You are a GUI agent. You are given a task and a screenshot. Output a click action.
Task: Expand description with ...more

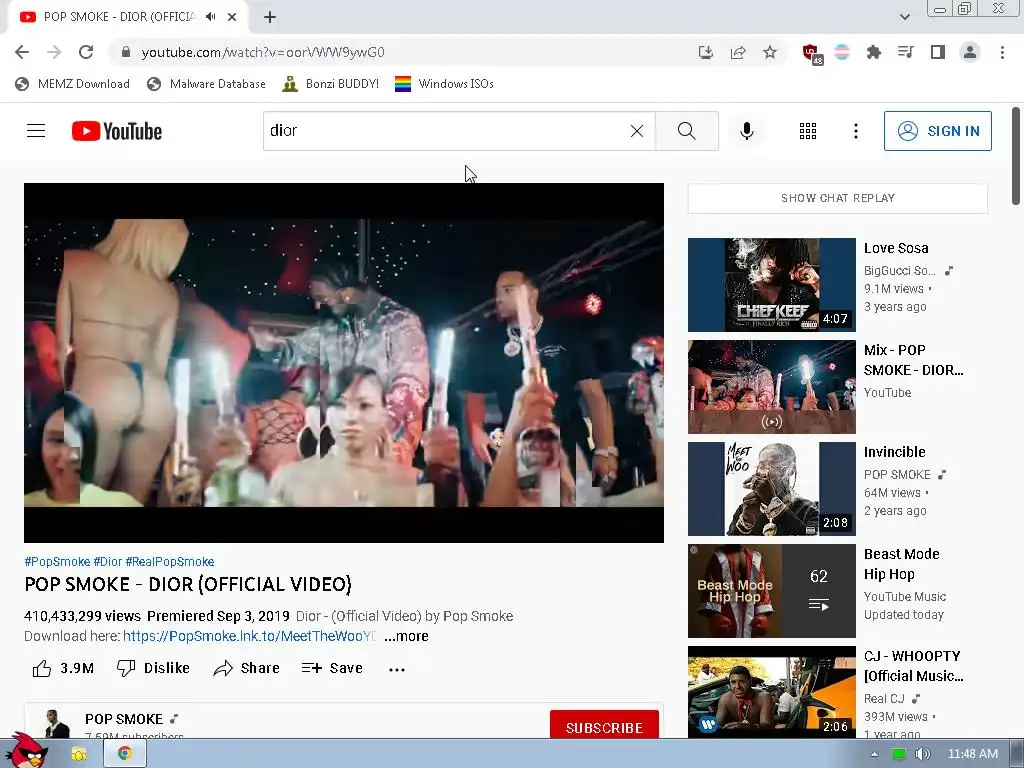[406, 636]
